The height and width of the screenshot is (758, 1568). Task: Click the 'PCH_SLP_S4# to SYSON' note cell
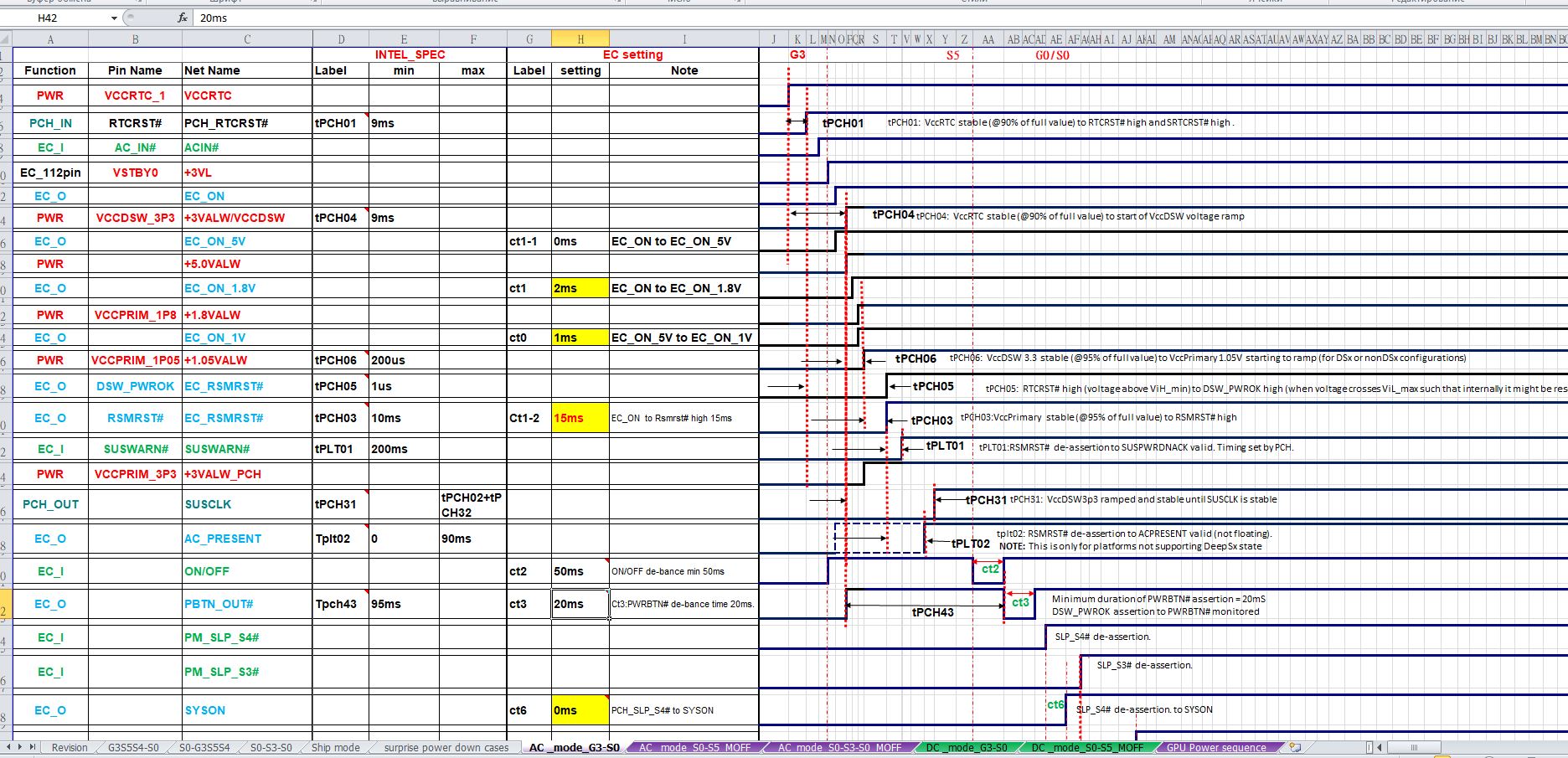(x=684, y=710)
